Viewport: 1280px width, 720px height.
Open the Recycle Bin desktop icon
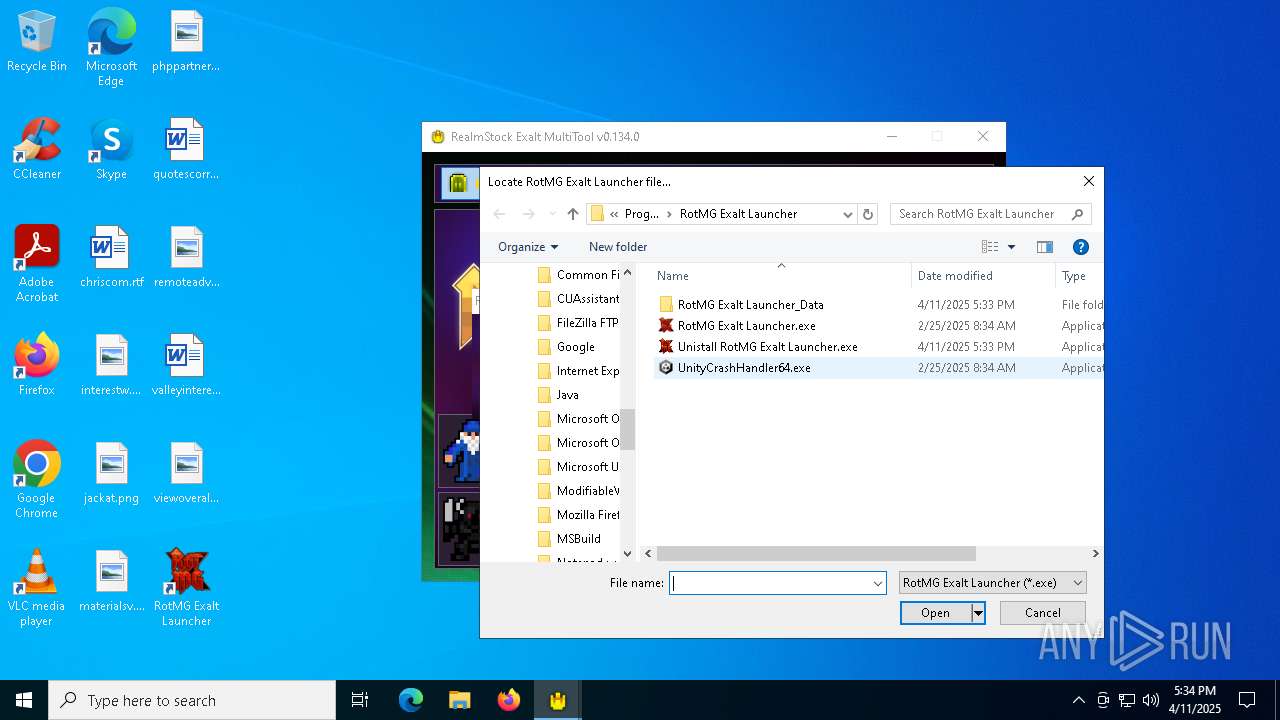[x=37, y=42]
